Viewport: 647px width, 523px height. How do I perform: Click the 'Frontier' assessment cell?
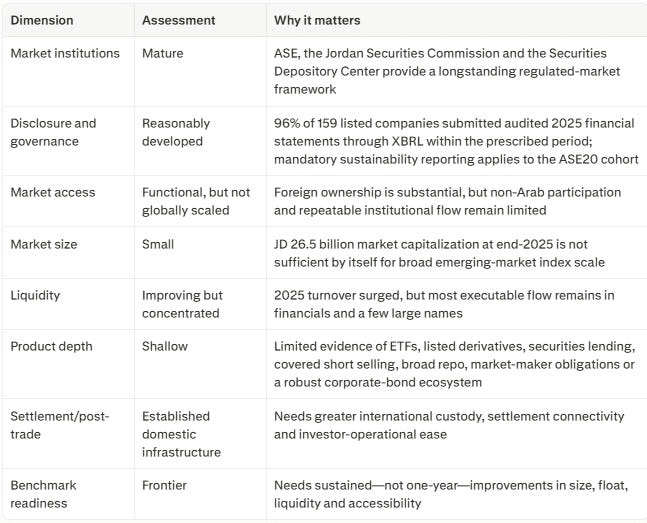click(164, 485)
